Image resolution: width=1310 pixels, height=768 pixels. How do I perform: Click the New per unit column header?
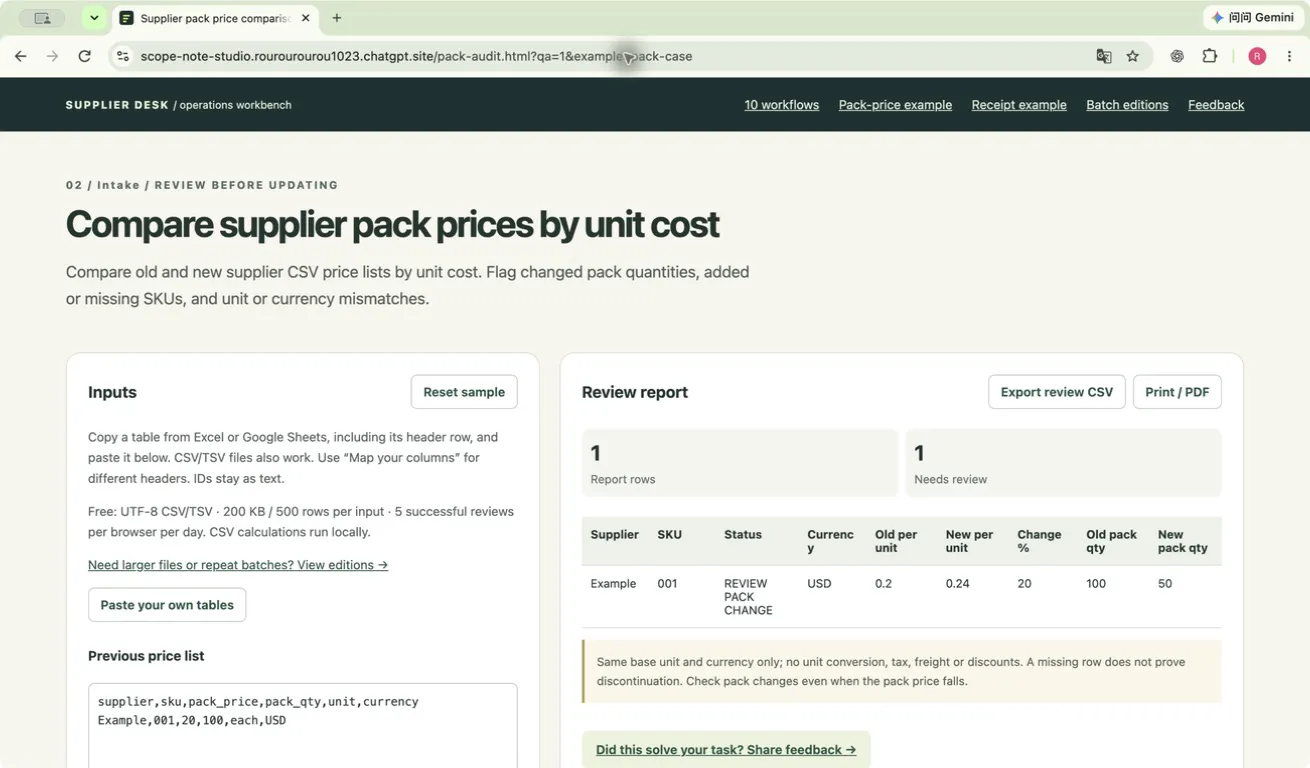point(969,541)
